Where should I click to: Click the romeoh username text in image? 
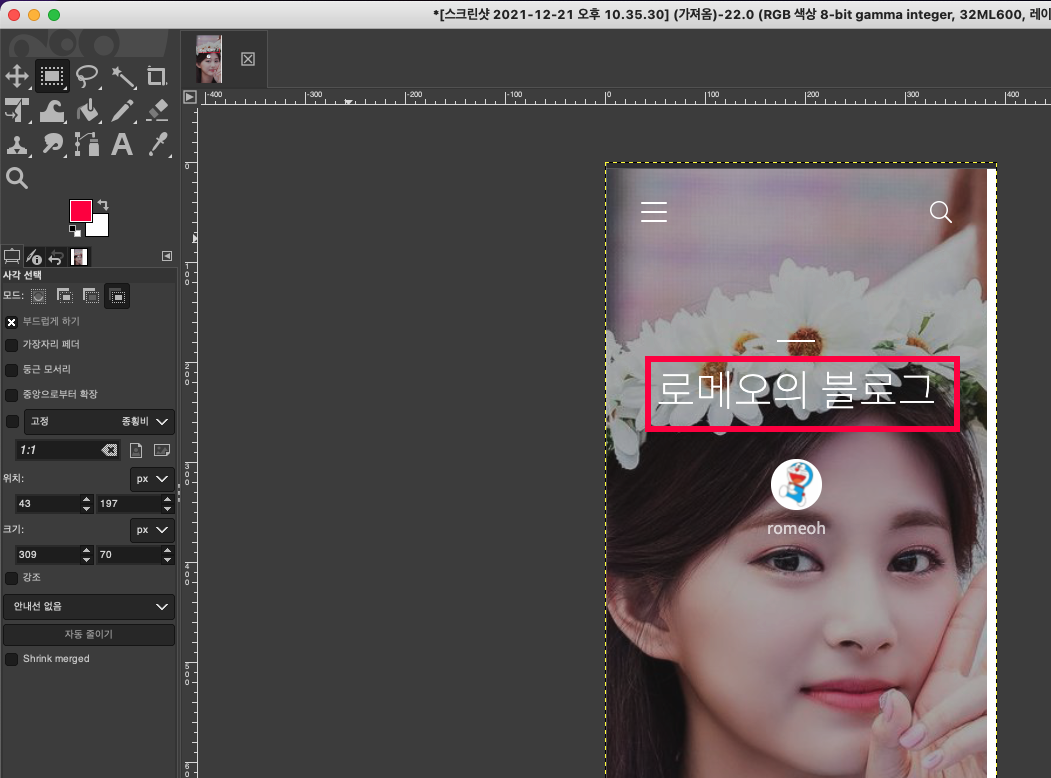[x=796, y=528]
